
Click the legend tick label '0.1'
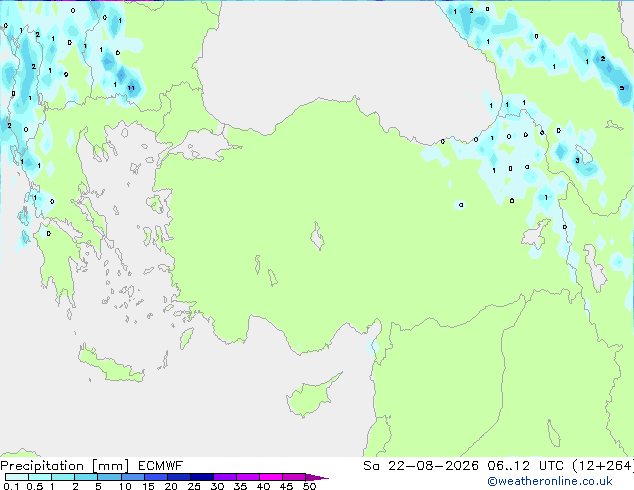tap(11, 486)
